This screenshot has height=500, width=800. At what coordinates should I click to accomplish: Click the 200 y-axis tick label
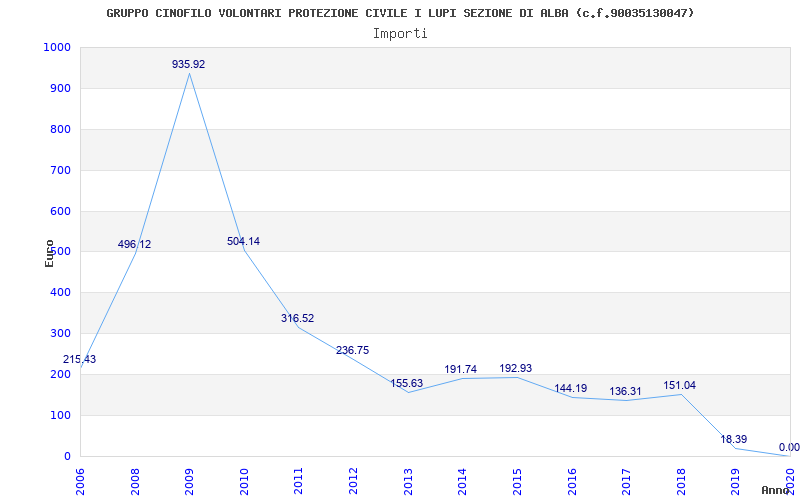point(60,374)
